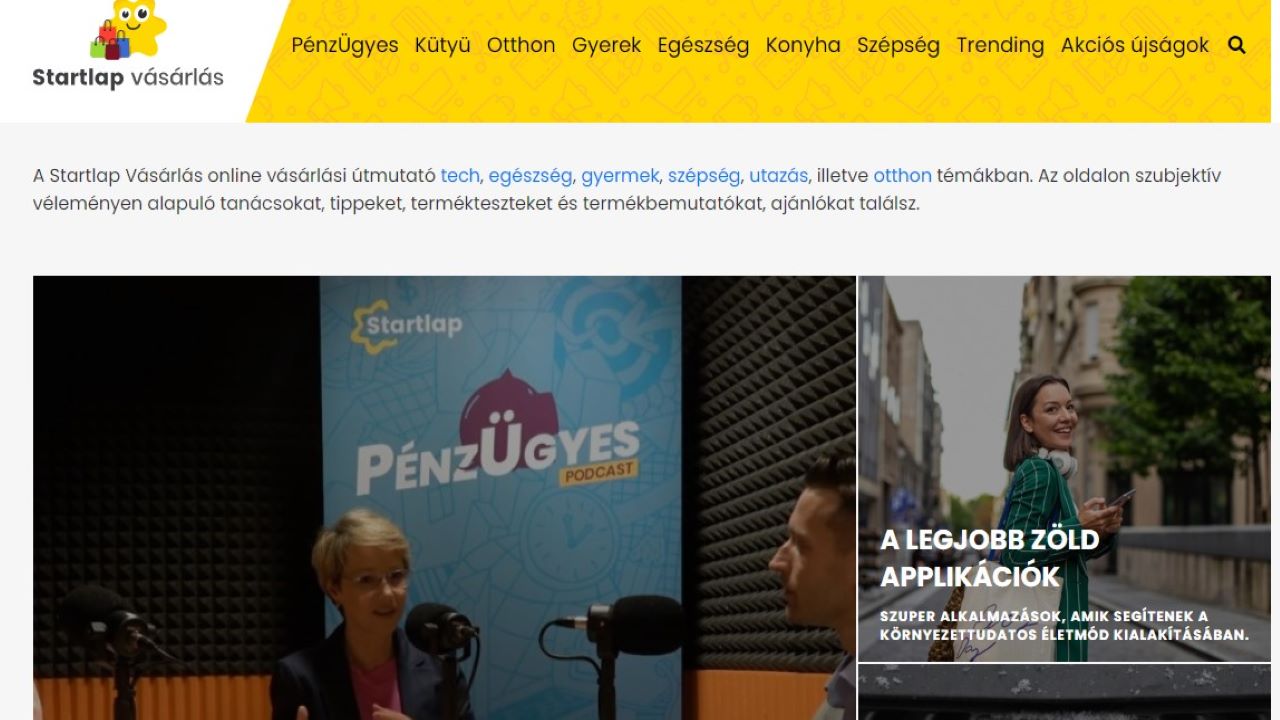Follow the 'otthon' link in intro paragraph
This screenshot has width=1280, height=720.
point(902,176)
